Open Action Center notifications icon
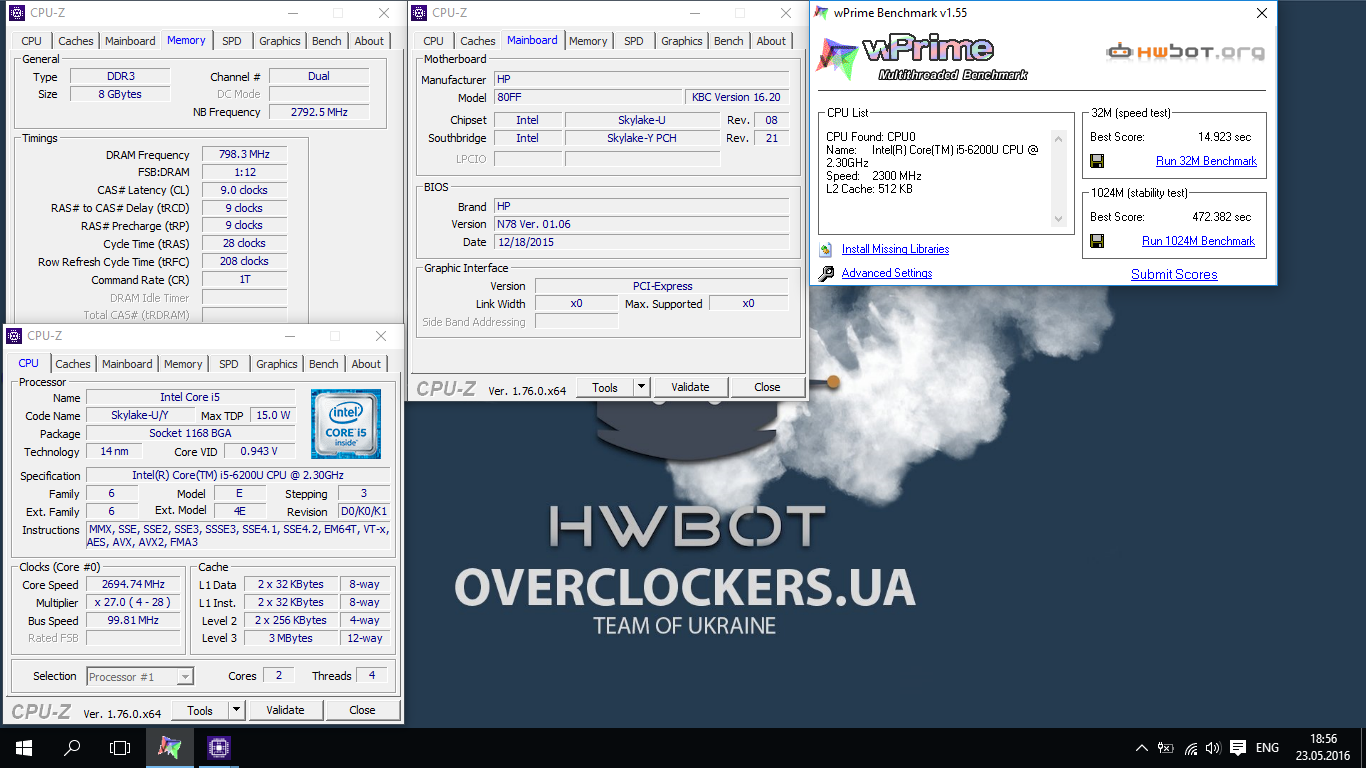The image size is (1366, 768). click(x=1238, y=748)
